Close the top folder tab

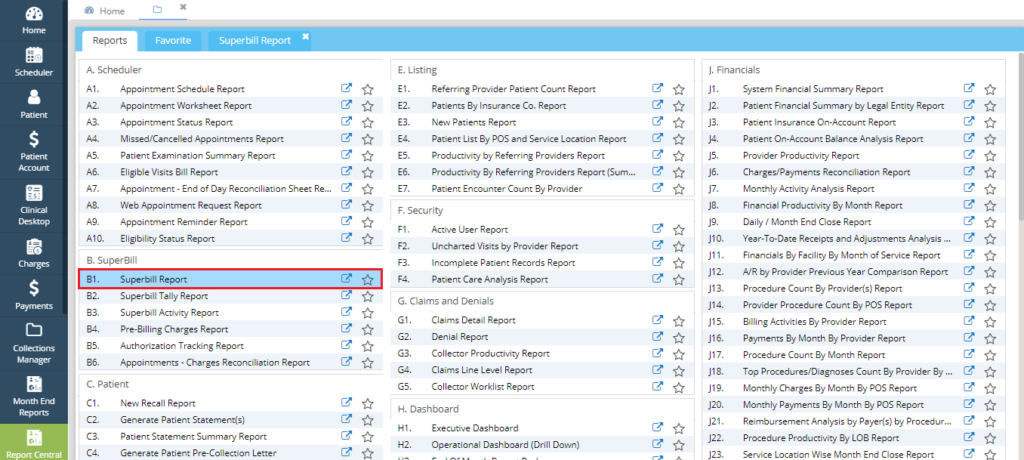coord(183,7)
